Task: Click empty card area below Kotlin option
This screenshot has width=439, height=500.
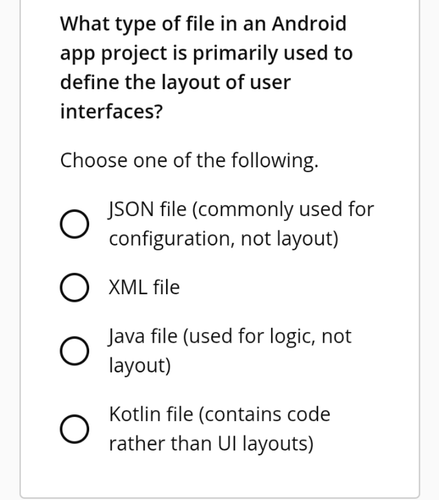Action: (x=219, y=475)
